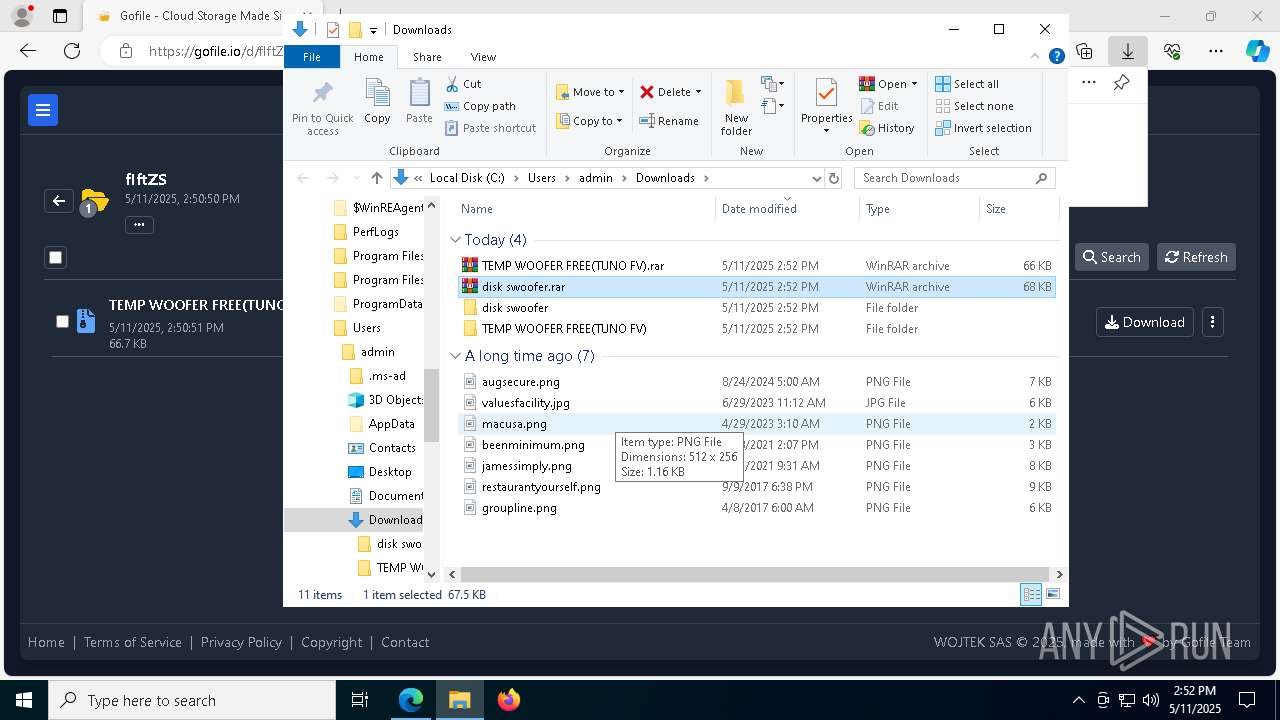Click Select all in ribbon

(x=967, y=84)
